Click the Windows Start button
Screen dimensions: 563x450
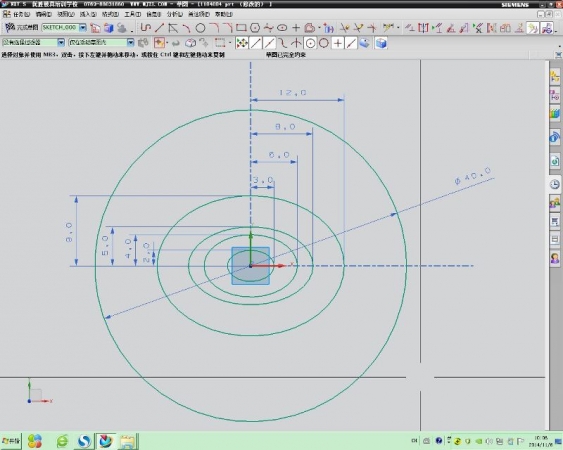(11, 441)
